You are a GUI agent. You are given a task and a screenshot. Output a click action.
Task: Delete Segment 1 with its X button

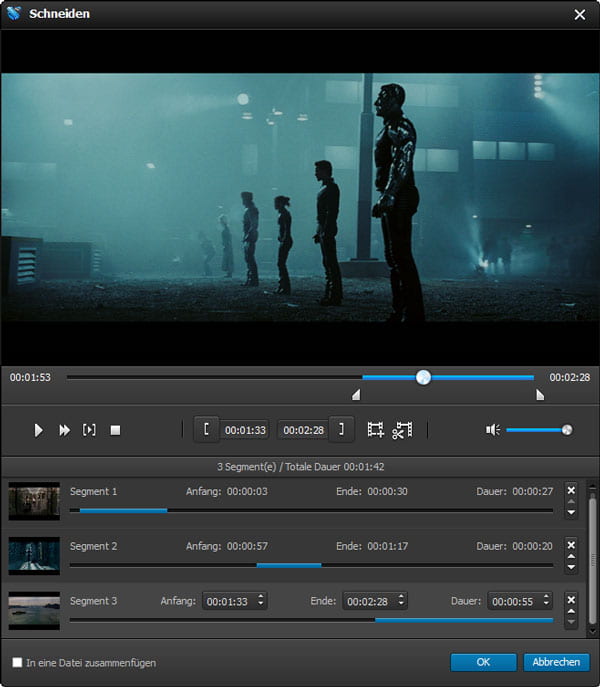tap(571, 490)
